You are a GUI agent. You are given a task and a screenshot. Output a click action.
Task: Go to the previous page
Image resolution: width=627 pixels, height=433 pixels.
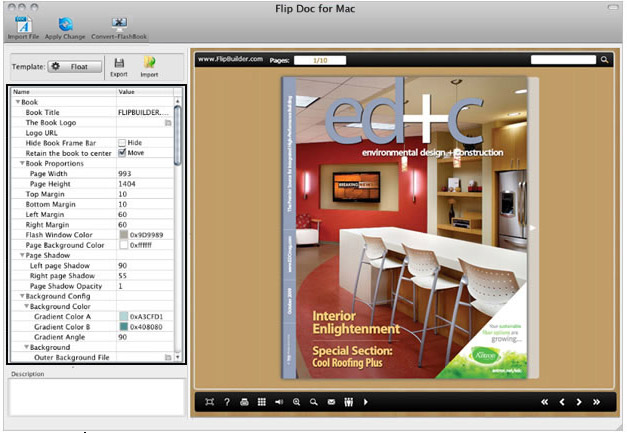[562, 402]
